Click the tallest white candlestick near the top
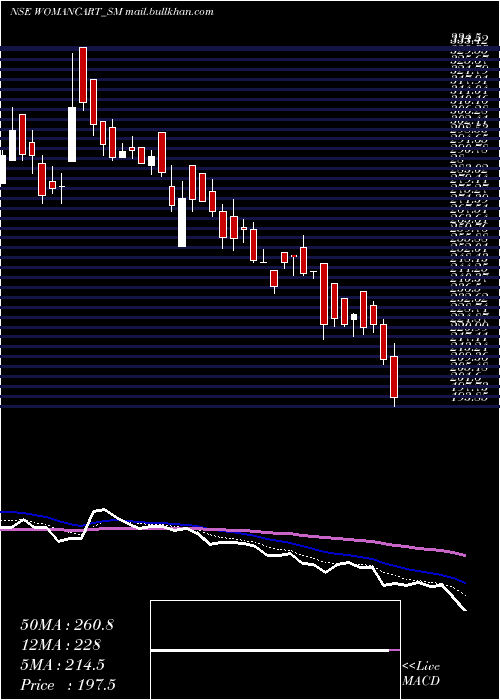Screen dimensions: 500x700 coord(72,134)
